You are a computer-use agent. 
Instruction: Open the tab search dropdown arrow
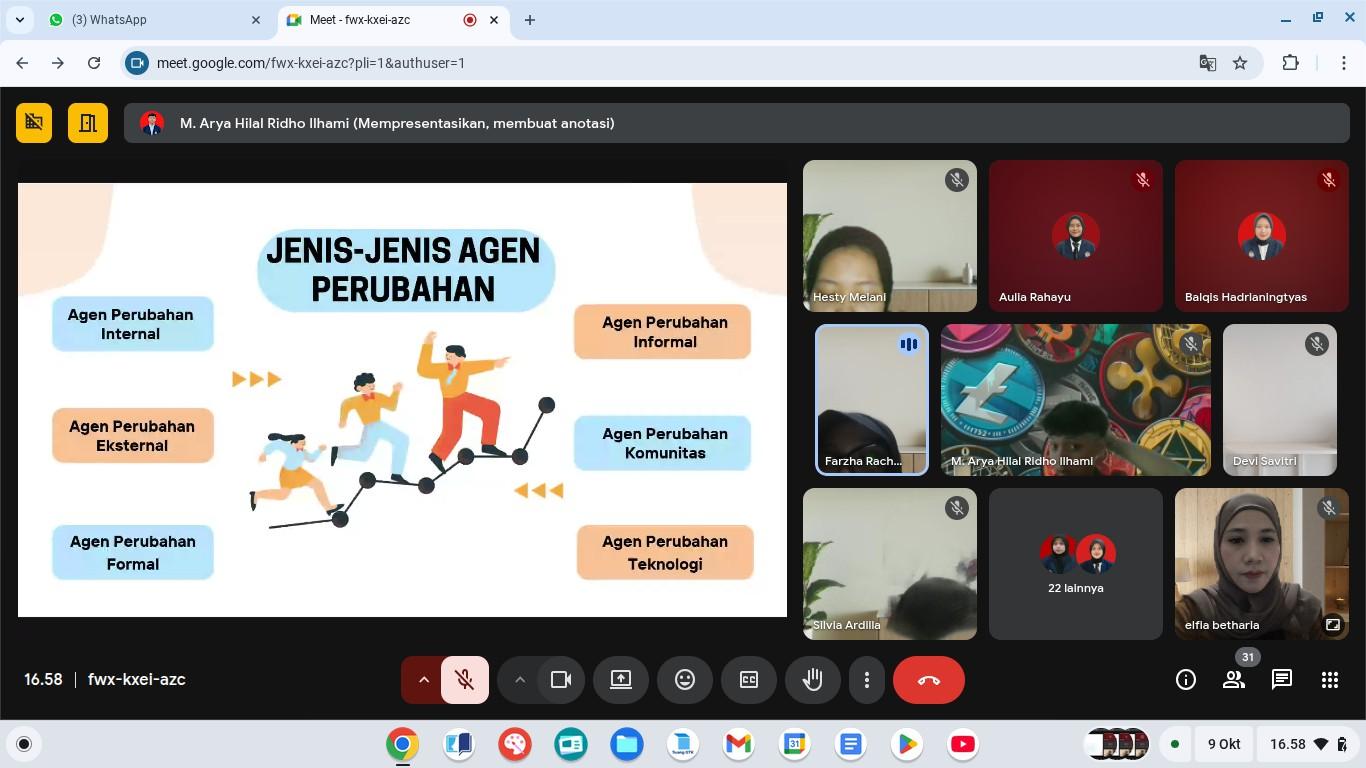click(x=20, y=20)
